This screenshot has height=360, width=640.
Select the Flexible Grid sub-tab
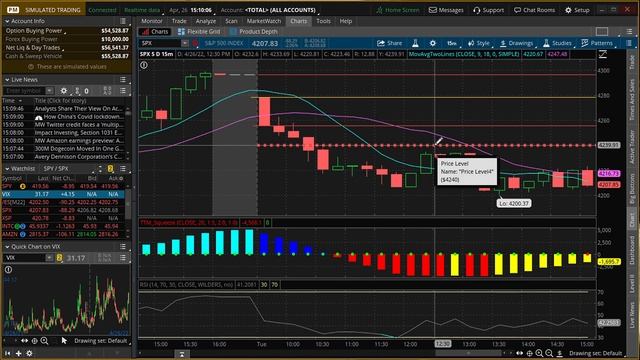tap(199, 31)
